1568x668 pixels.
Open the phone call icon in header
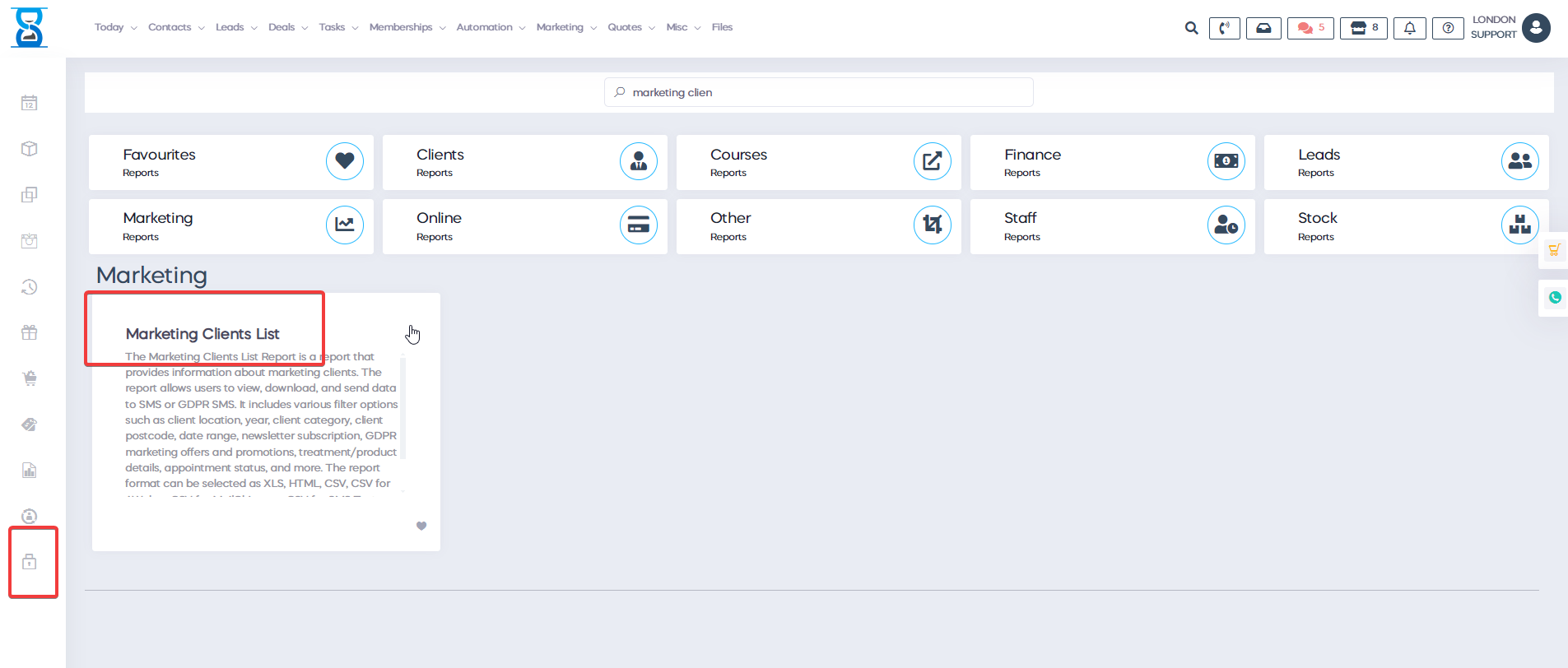click(x=1224, y=28)
